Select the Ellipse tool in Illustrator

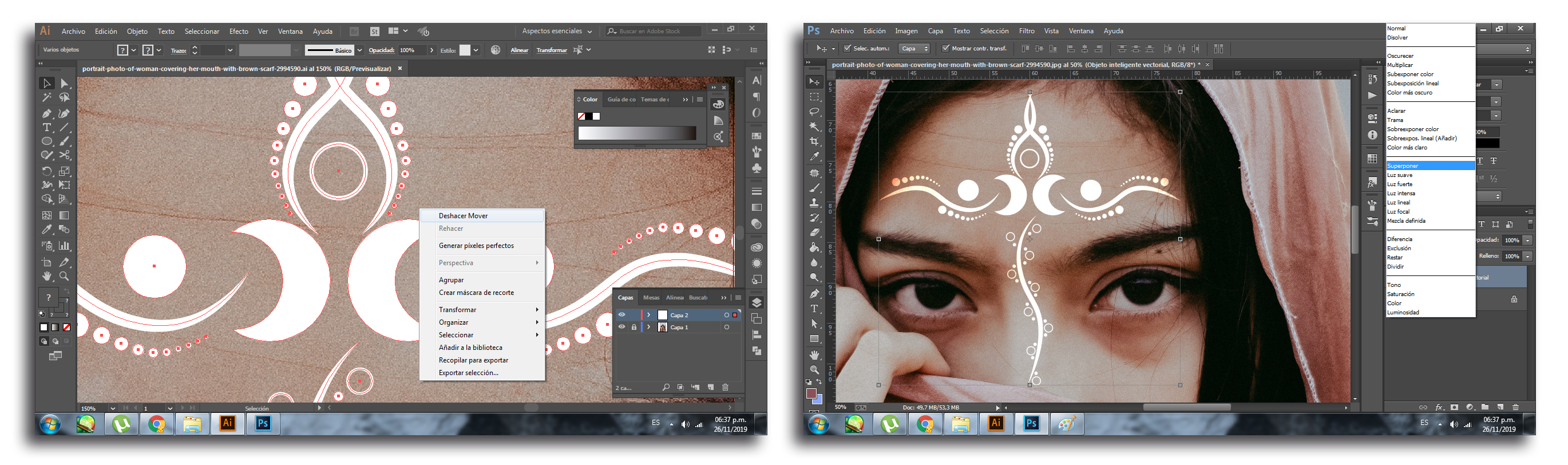[47, 141]
